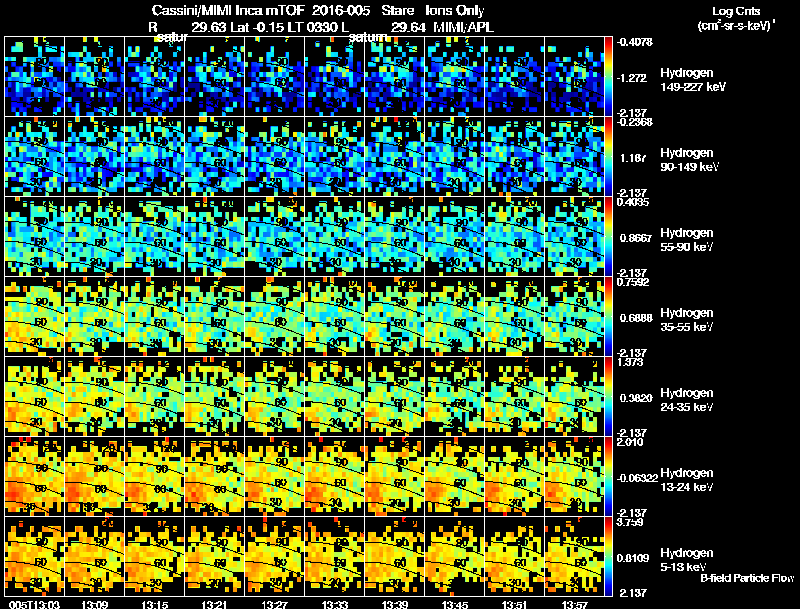800x609 pixels.
Task: Click the '13:45' time axis label
Action: 455,604
